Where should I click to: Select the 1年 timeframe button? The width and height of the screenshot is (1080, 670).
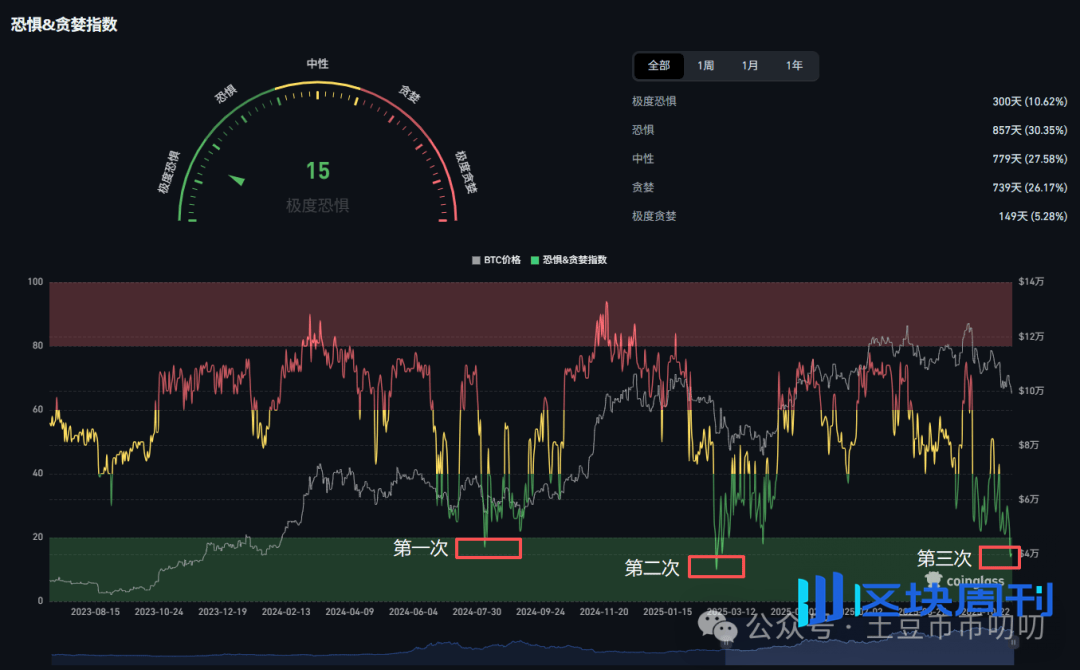coord(795,65)
